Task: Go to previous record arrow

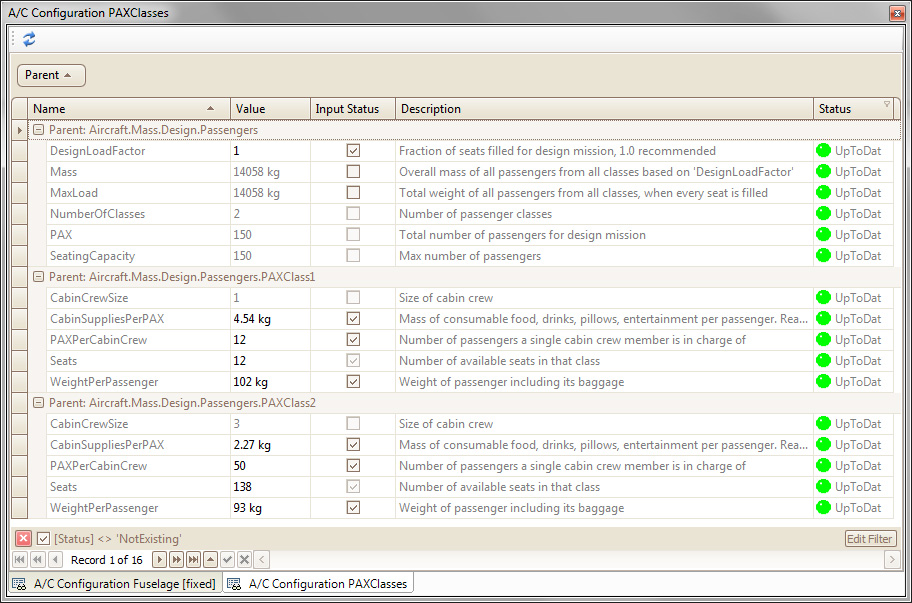Action: click(55, 559)
